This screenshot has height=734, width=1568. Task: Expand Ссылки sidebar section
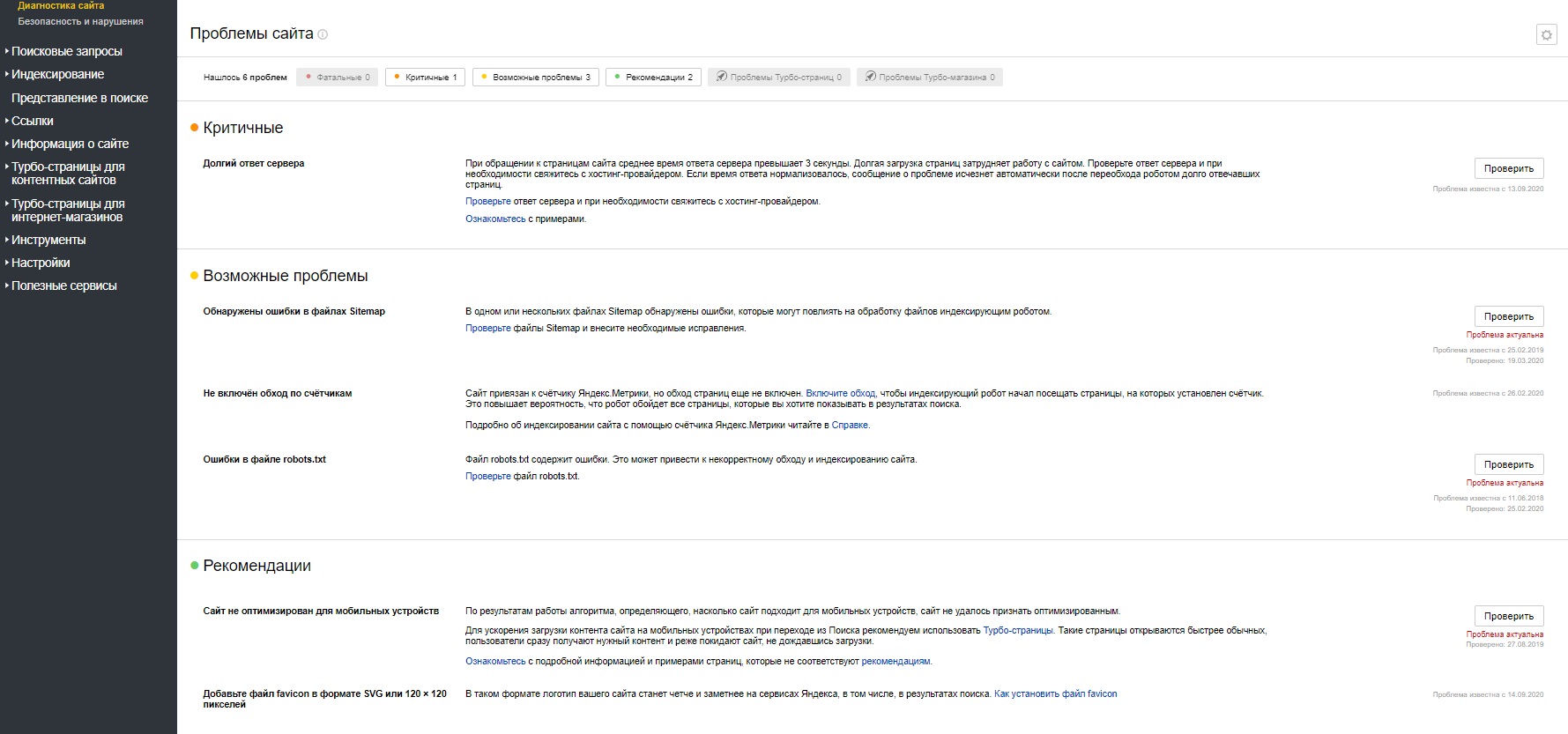pyautogui.click(x=32, y=121)
